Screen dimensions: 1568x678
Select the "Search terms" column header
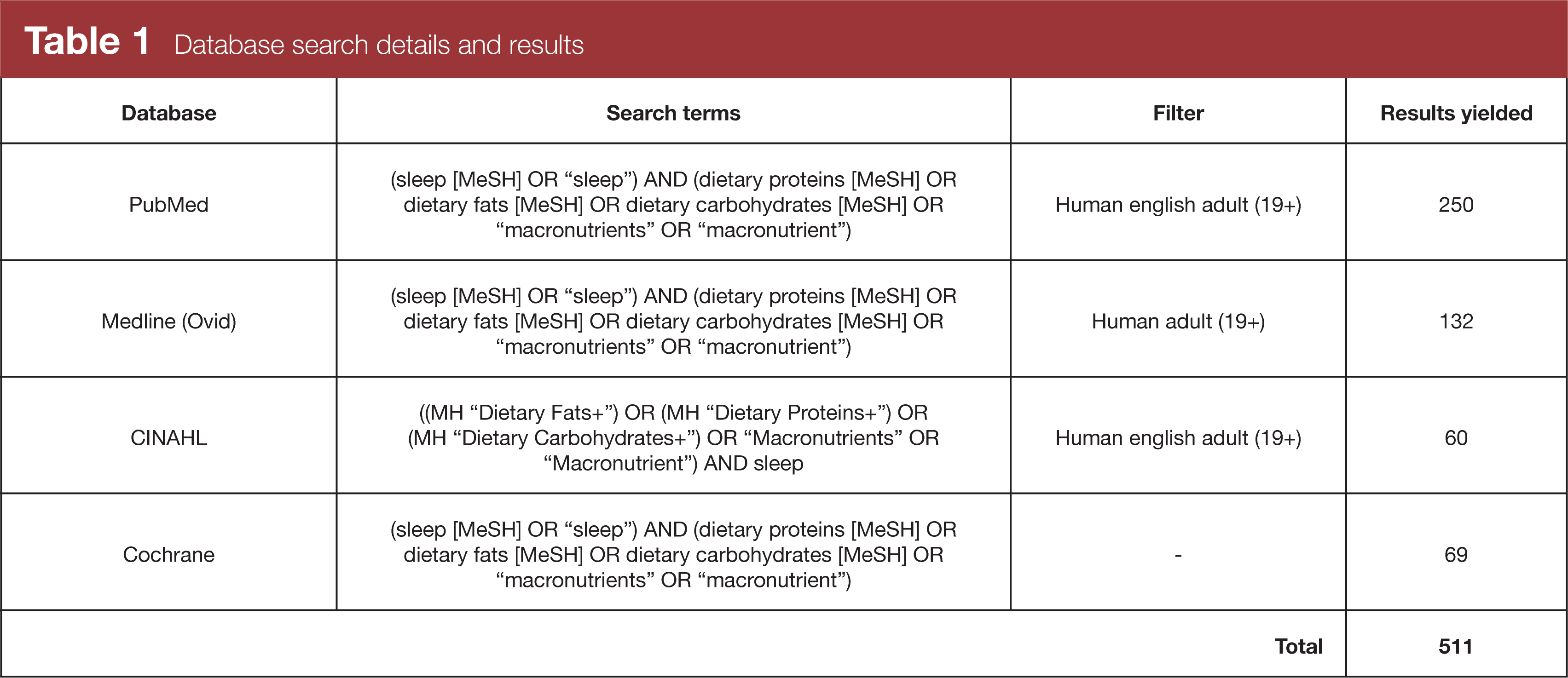tap(673, 113)
